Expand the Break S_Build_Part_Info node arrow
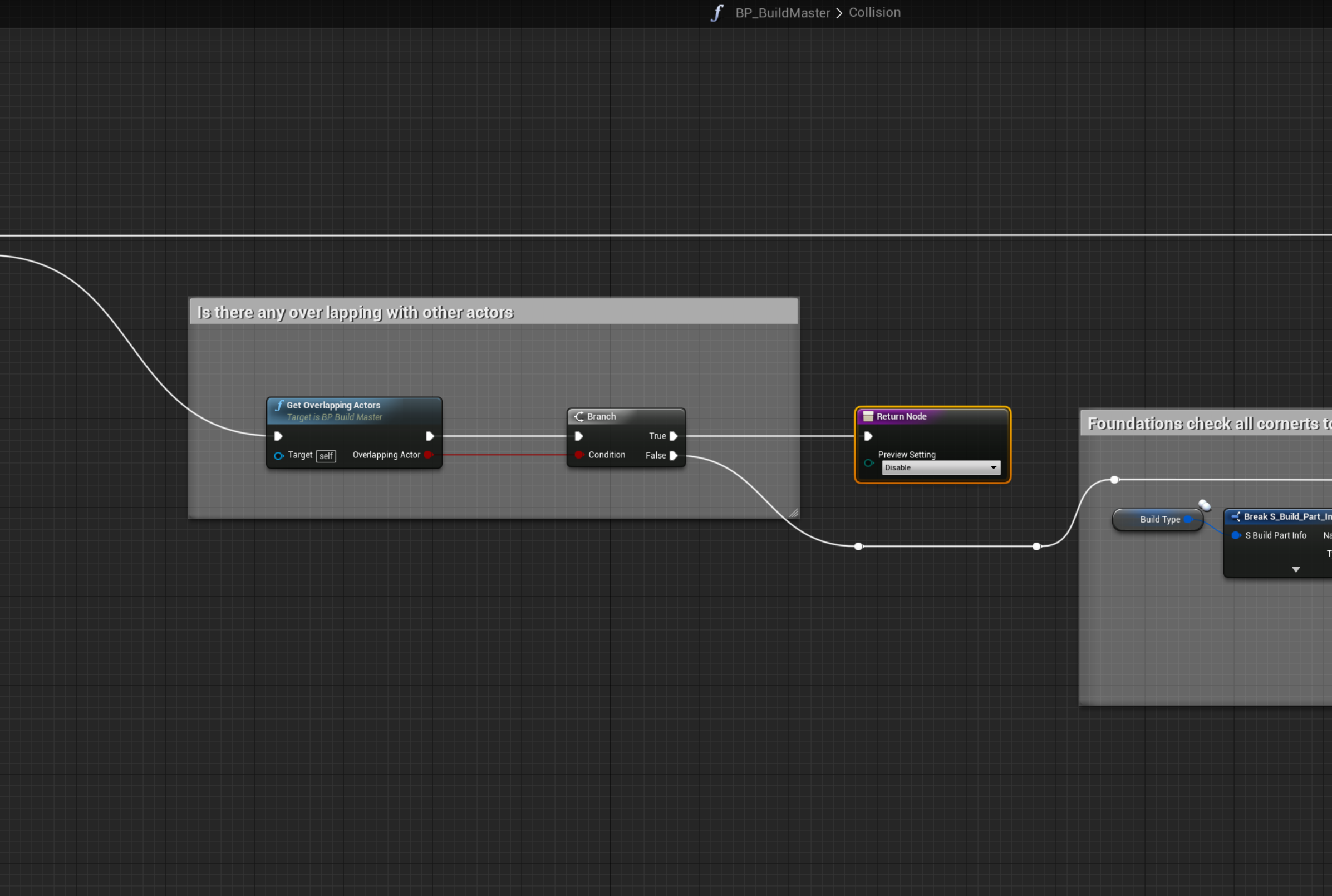1332x896 pixels. 1295,569
